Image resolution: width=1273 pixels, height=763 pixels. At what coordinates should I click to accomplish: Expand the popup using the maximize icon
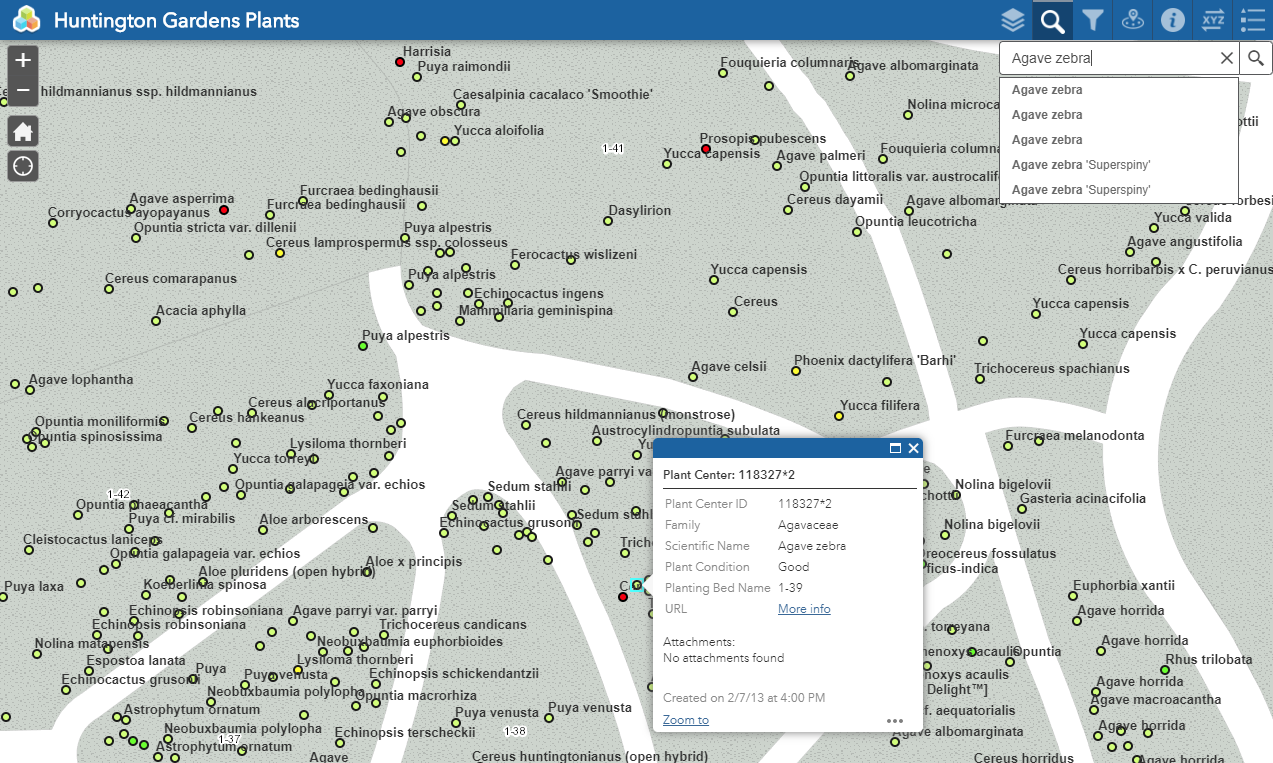click(894, 448)
